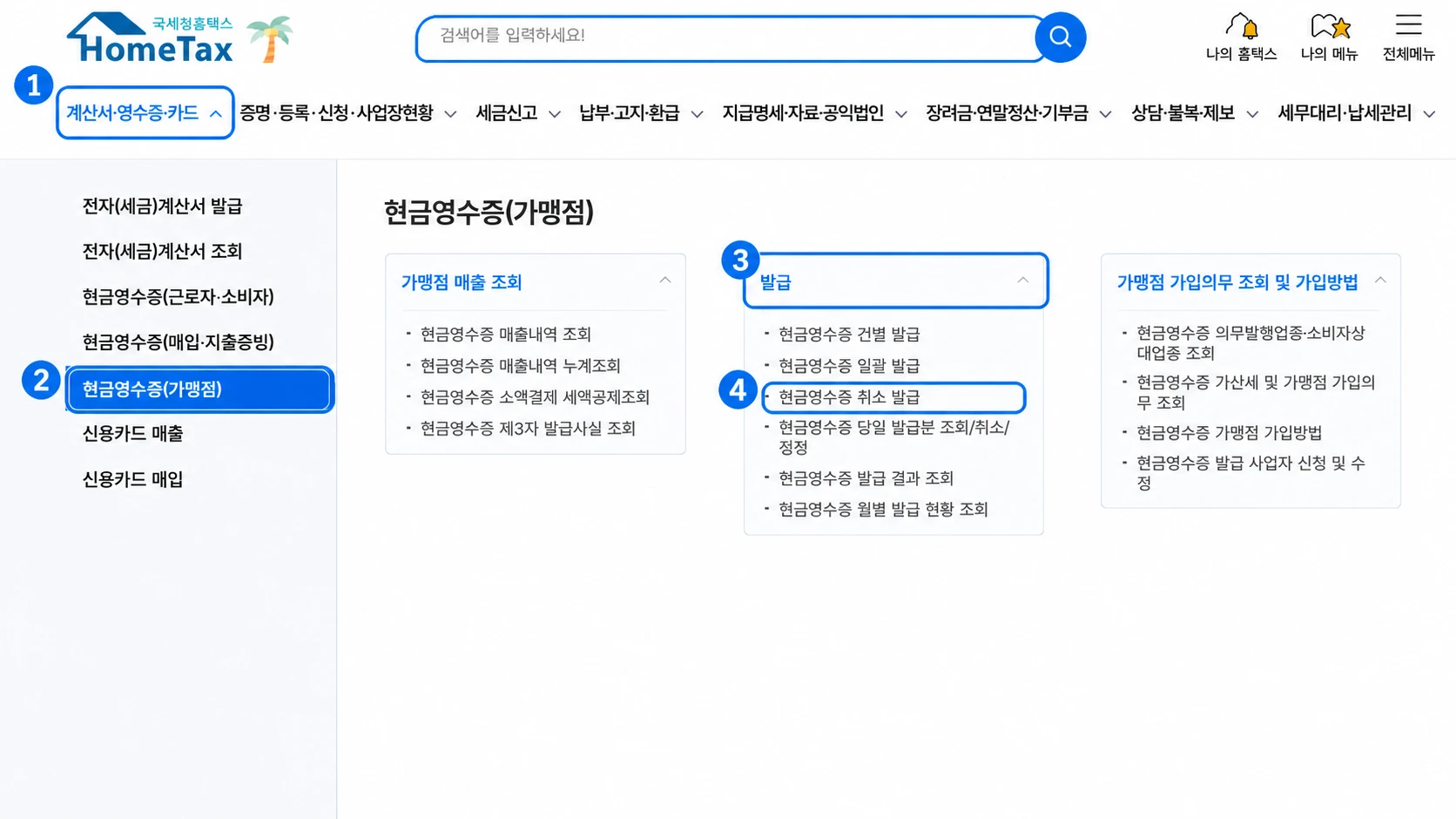This screenshot has width=1456, height=819.
Task: Click the 발급 section heading
Action: coord(775,282)
